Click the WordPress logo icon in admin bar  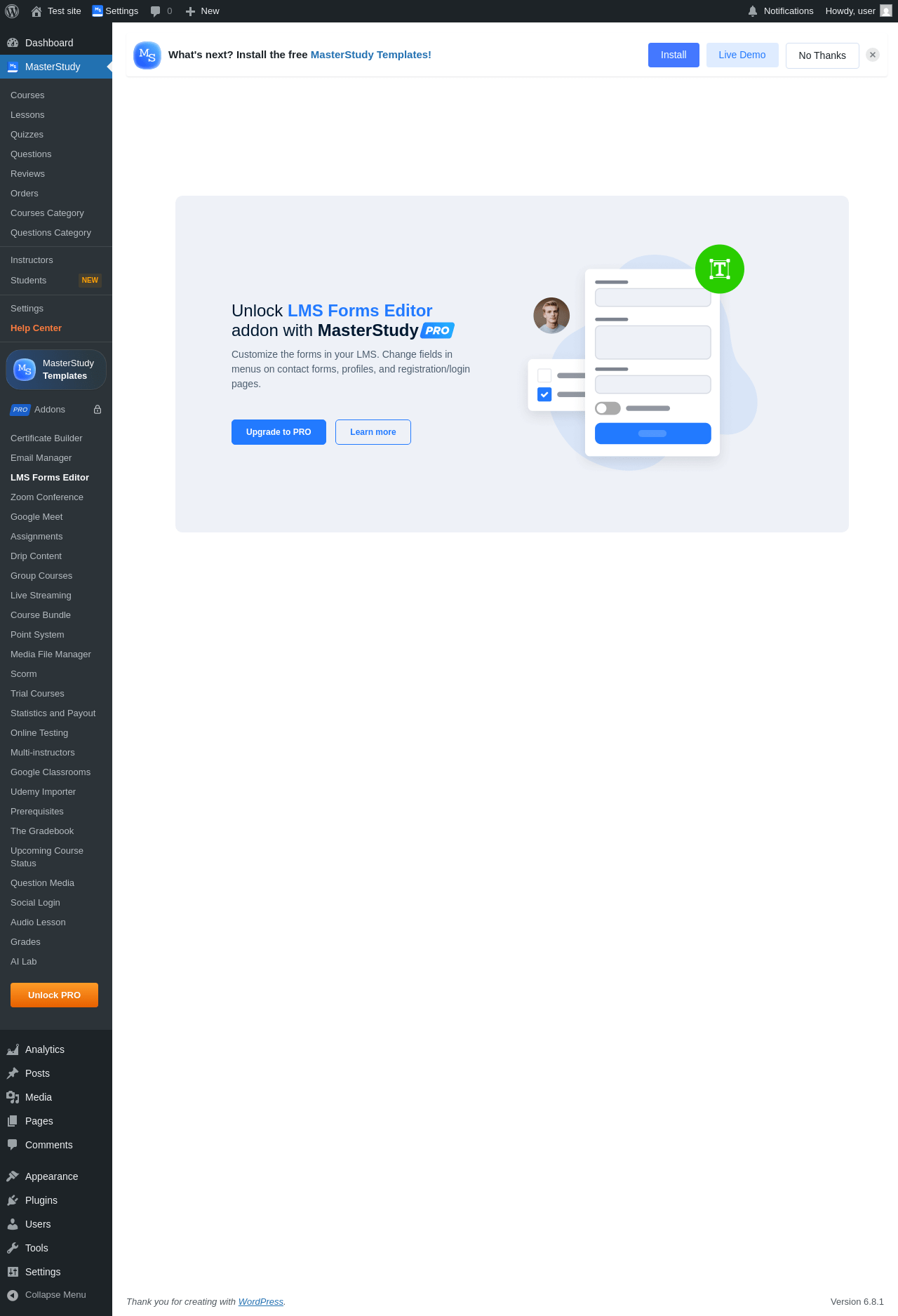click(12, 11)
